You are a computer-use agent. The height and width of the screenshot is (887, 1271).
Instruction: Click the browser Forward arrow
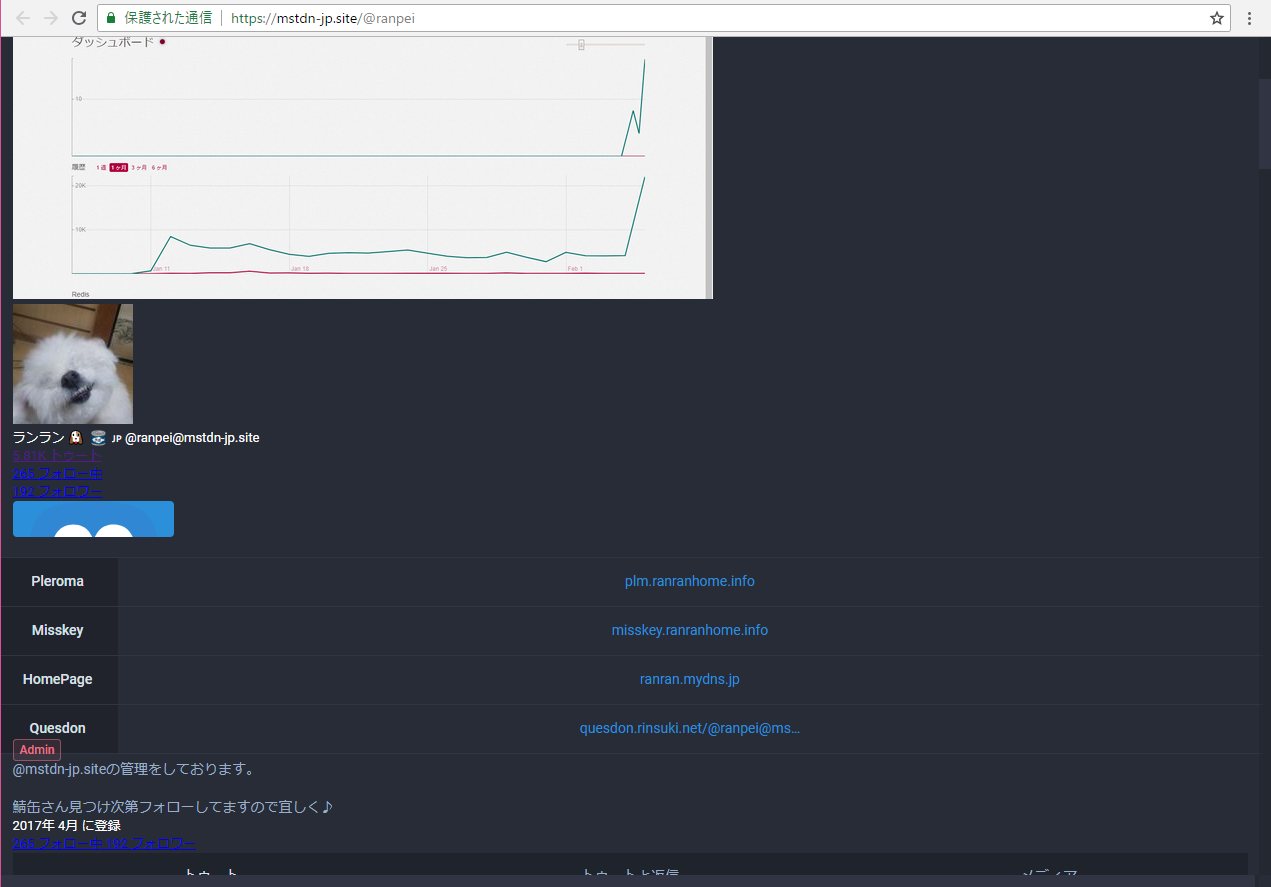pyautogui.click(x=51, y=18)
